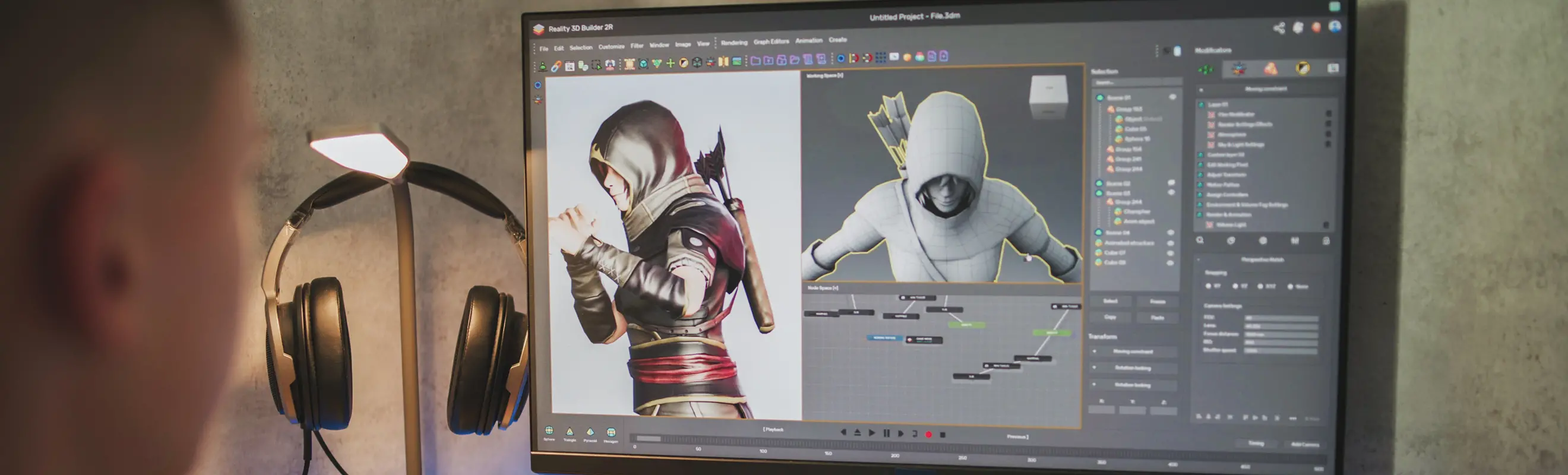The image size is (1568, 475).
Task: Click the Add Camera button
Action: click(x=1305, y=445)
